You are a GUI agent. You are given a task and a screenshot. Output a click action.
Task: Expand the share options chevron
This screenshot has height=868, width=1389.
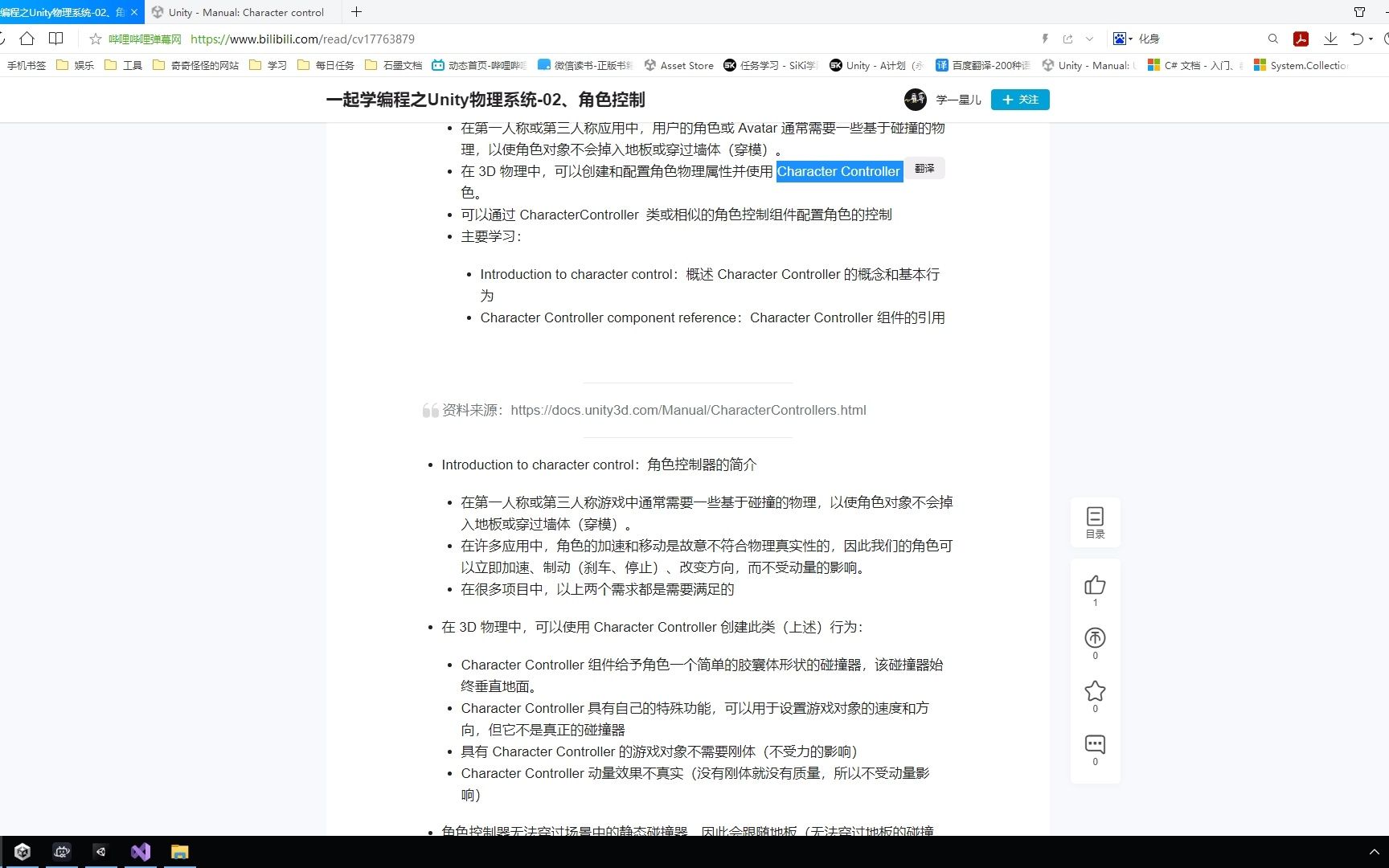click(1090, 39)
